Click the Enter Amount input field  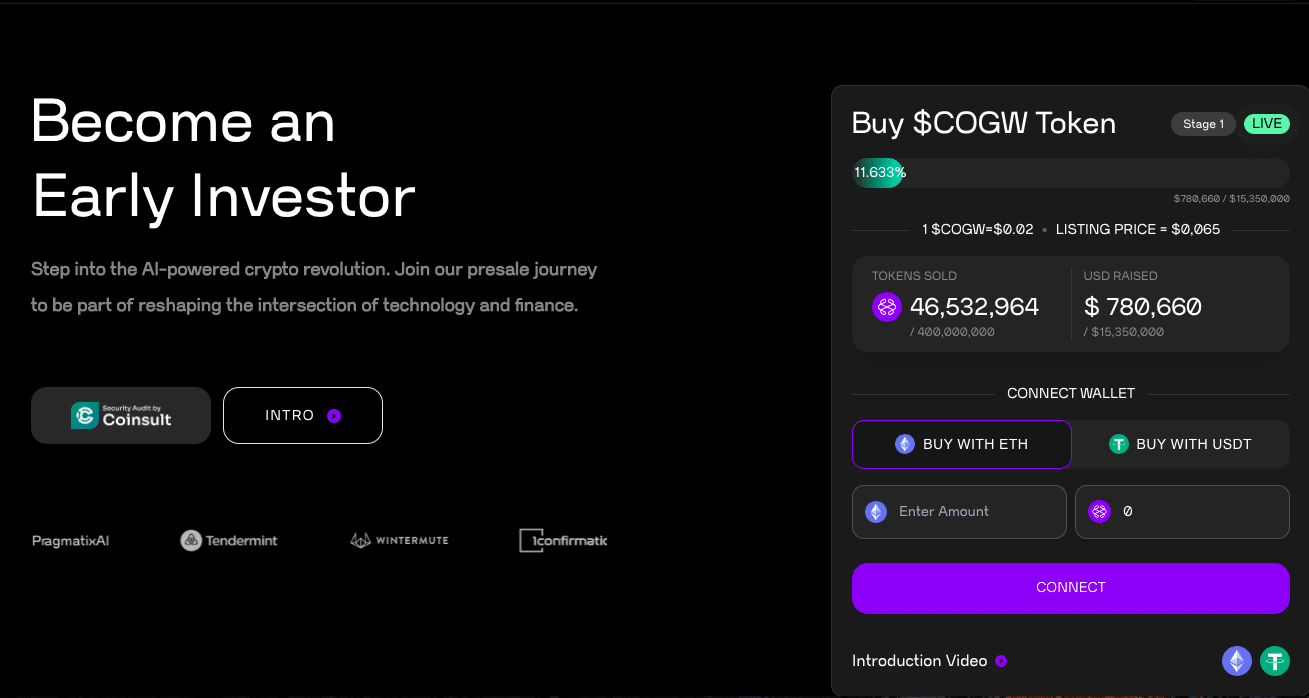tap(959, 512)
